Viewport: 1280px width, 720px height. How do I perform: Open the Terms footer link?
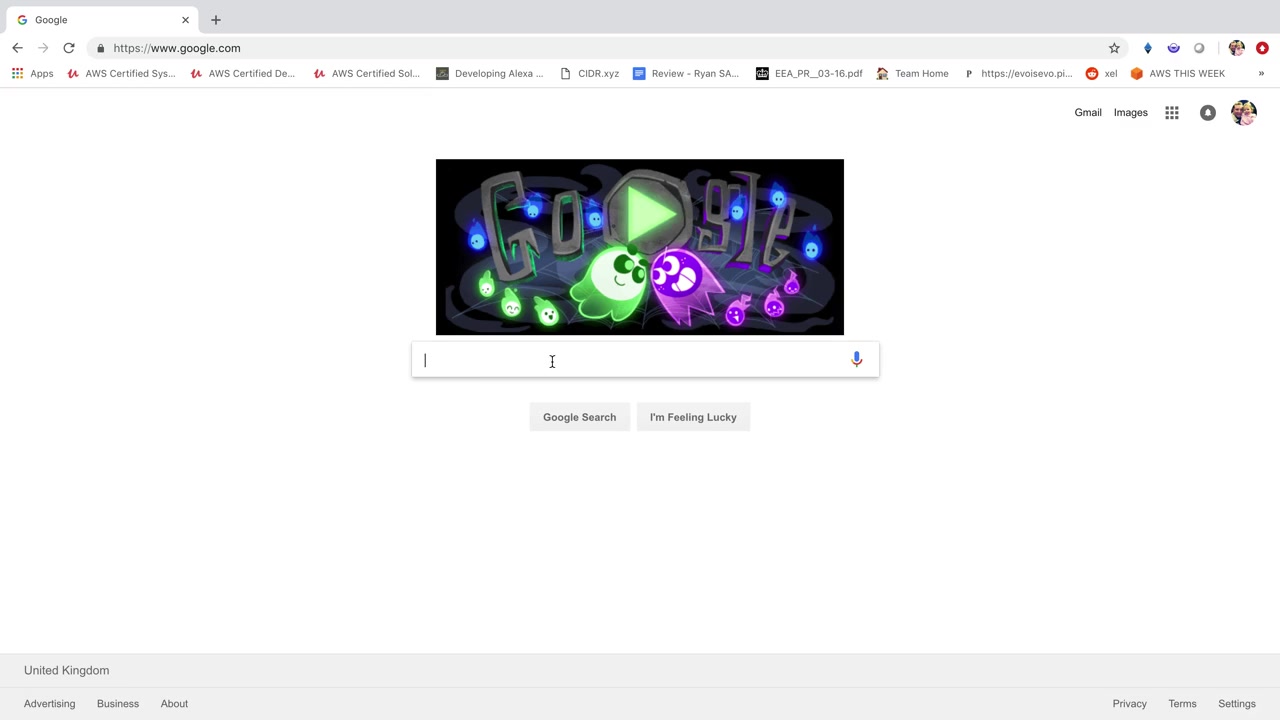[x=1182, y=704]
